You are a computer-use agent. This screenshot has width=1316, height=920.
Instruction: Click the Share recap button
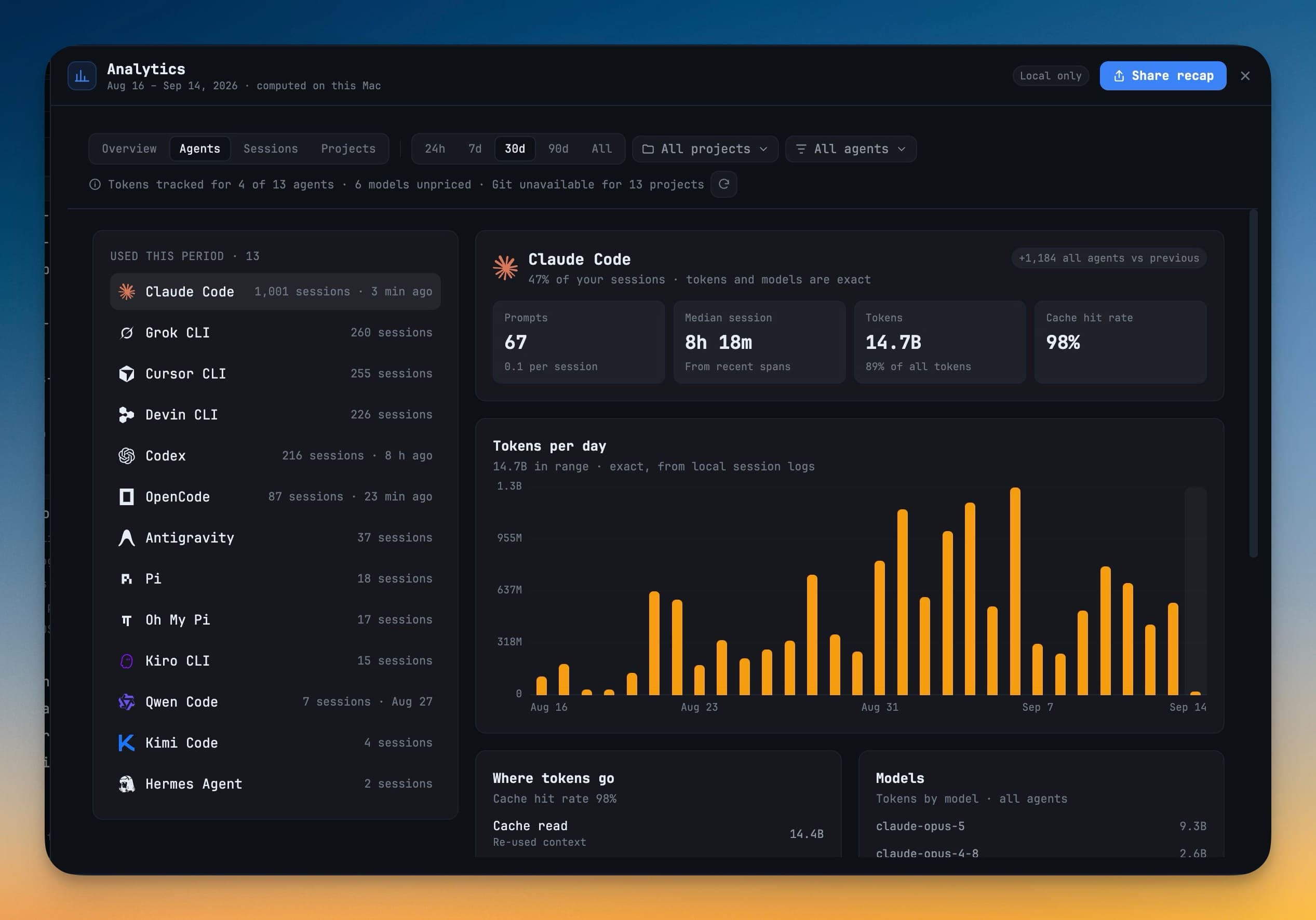tap(1163, 76)
